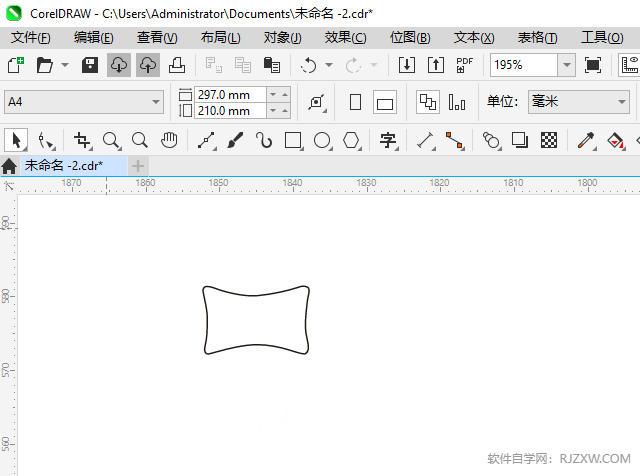The width and height of the screenshot is (640, 476).
Task: Toggle full-screen preview icon
Action: 593,65
